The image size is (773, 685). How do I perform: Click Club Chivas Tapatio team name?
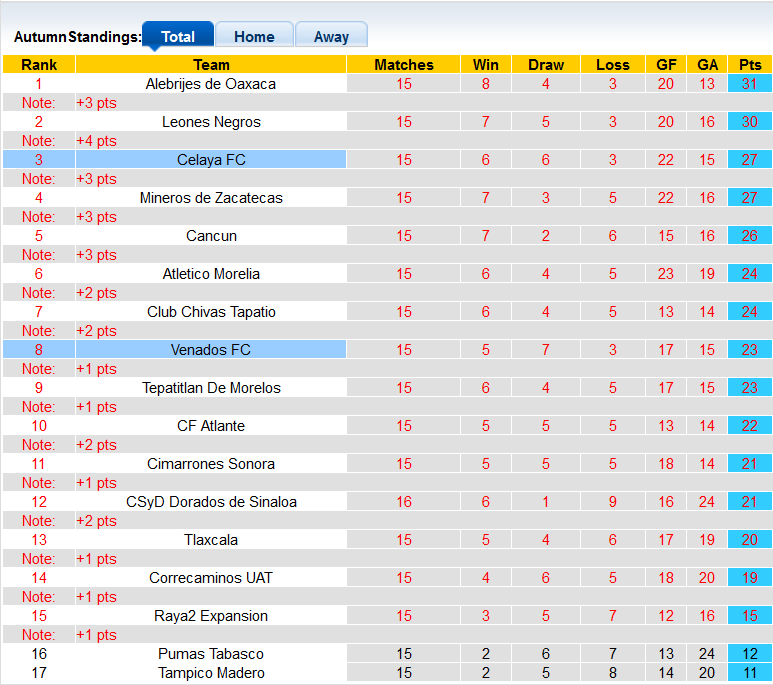(x=211, y=312)
